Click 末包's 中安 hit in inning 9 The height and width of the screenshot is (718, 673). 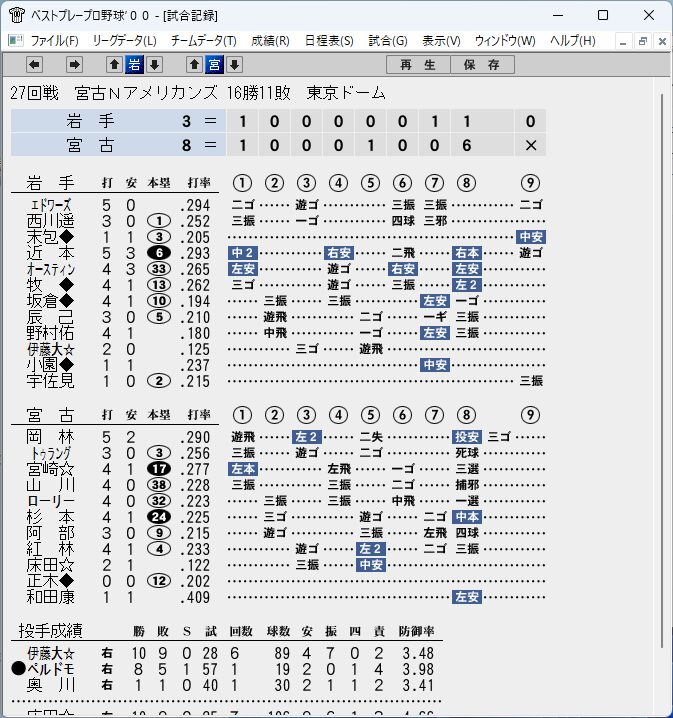(531, 237)
